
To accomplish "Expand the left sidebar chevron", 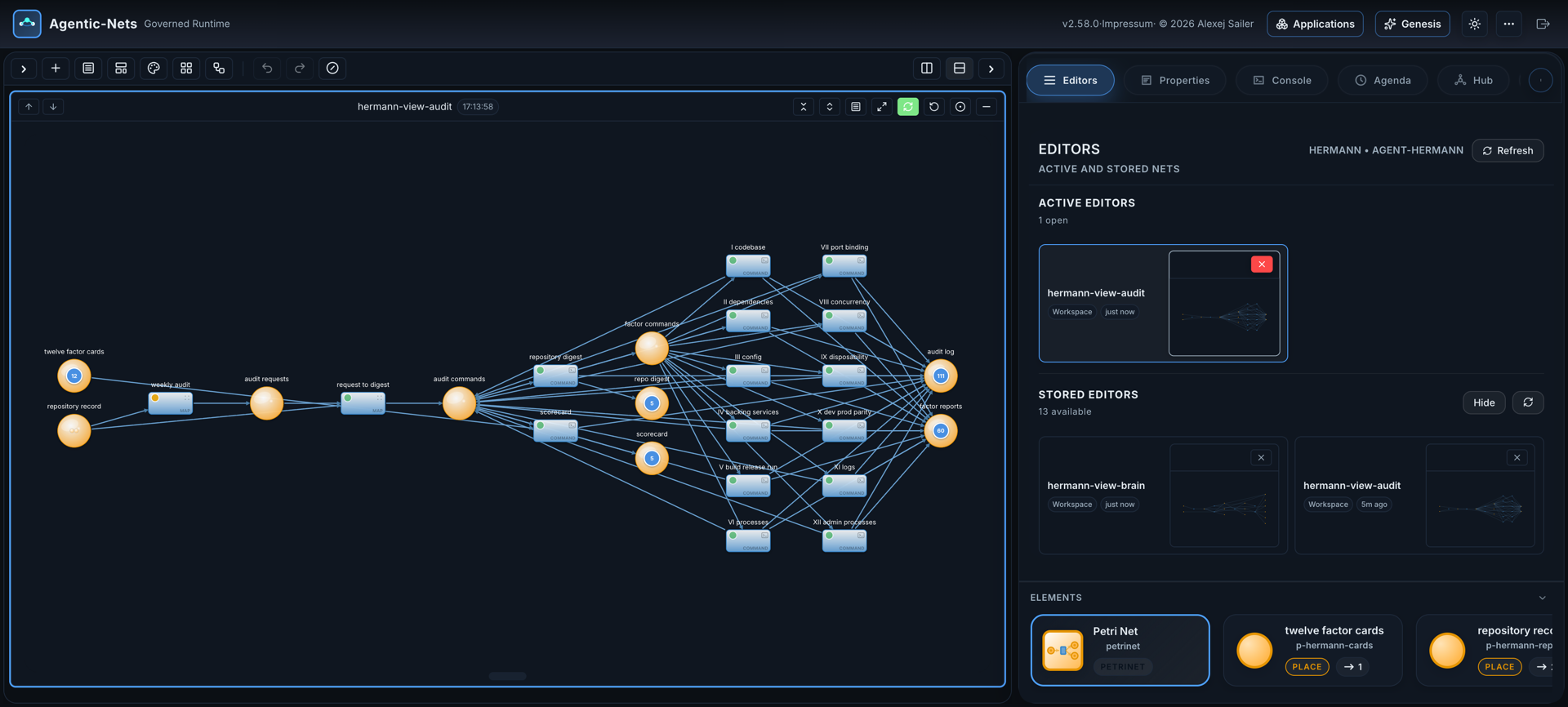I will point(24,69).
